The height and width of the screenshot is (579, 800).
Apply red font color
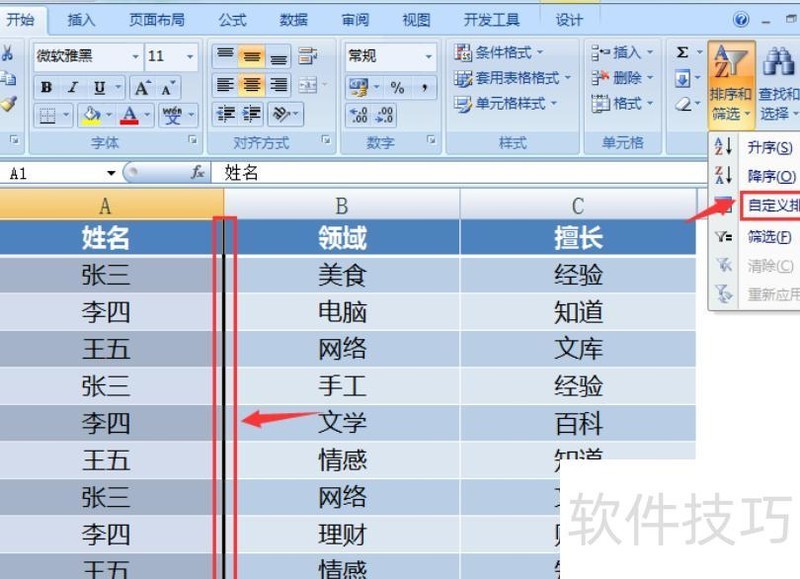(129, 116)
